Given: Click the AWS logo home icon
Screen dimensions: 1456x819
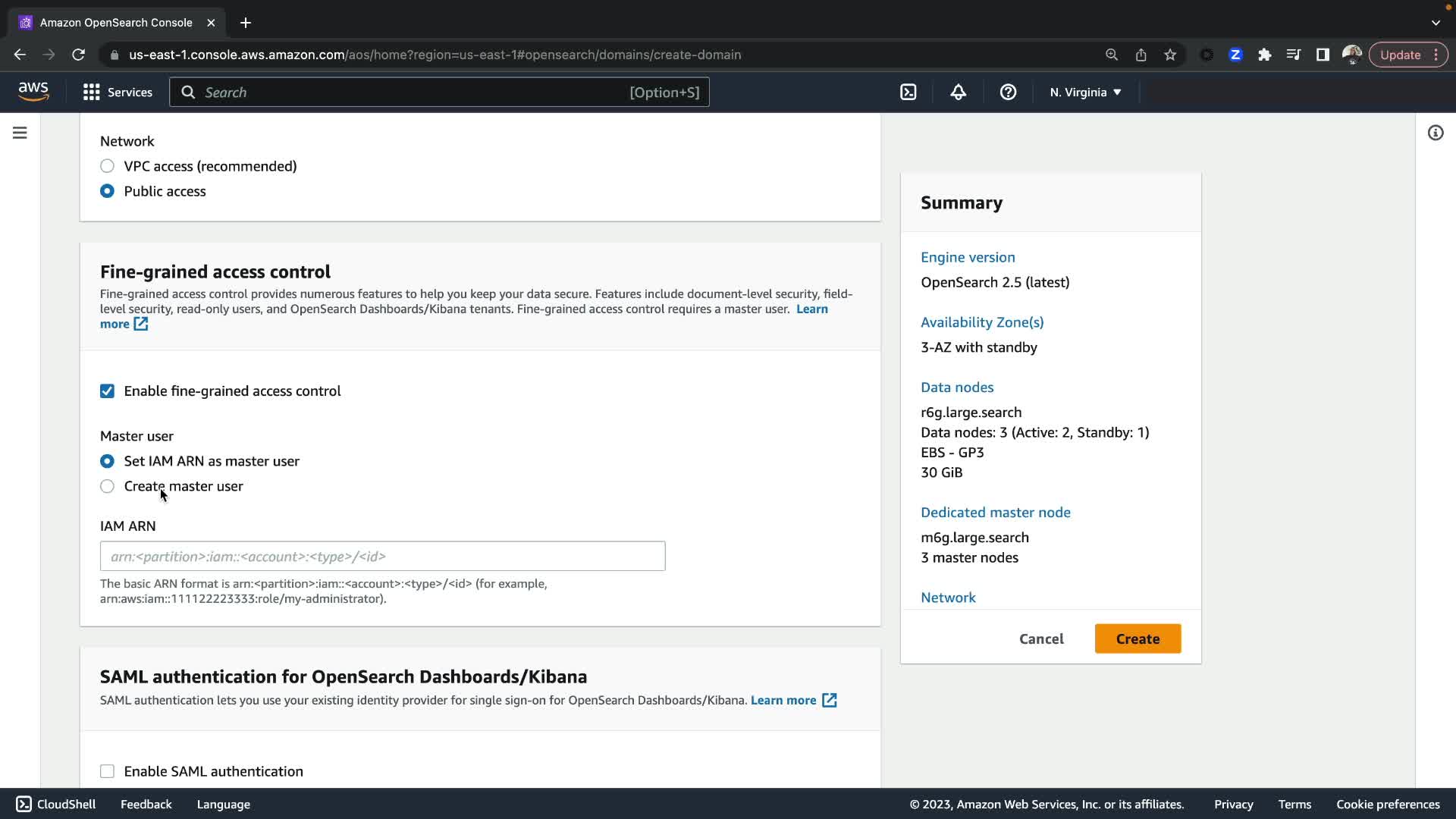Looking at the screenshot, I should point(33,92).
